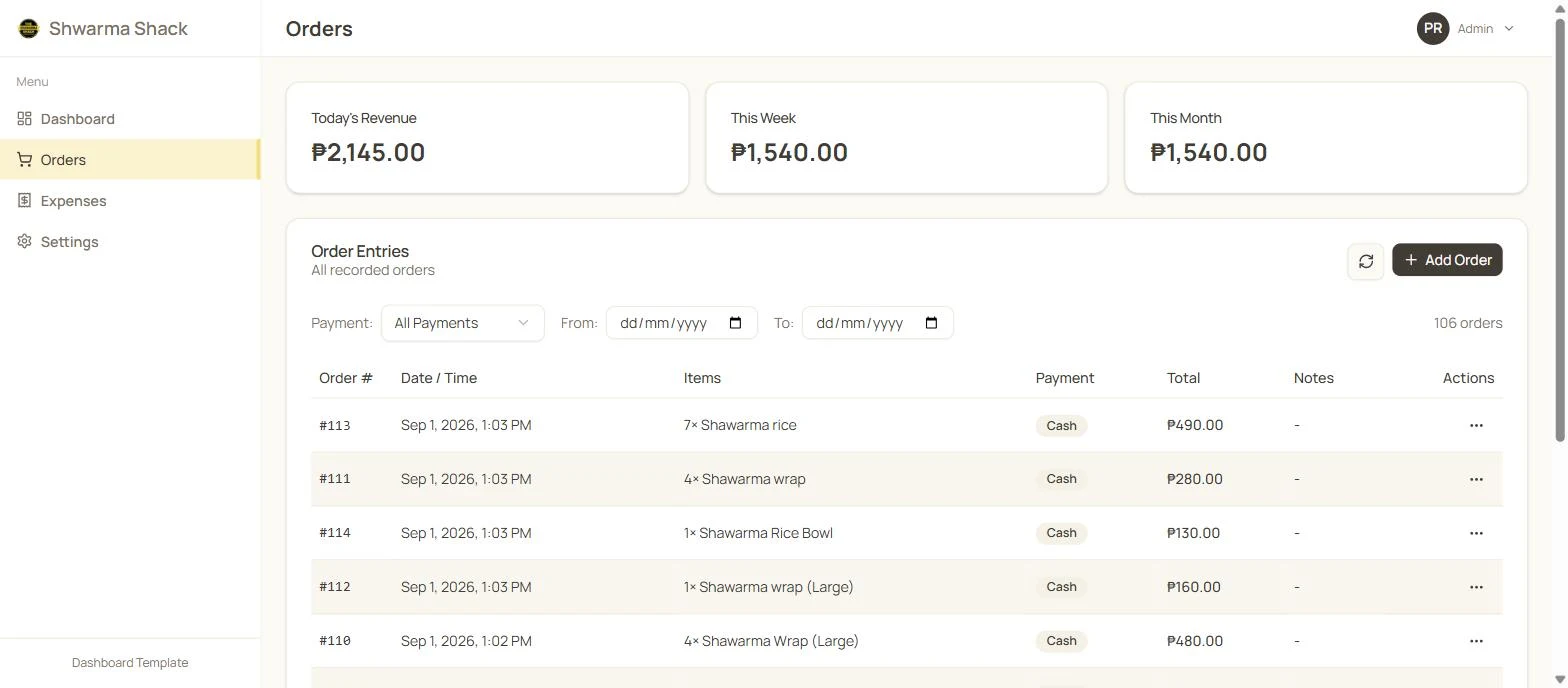
Task: Click item text '4× Shawarma Wrap (Large)'
Action: pyautogui.click(x=771, y=641)
